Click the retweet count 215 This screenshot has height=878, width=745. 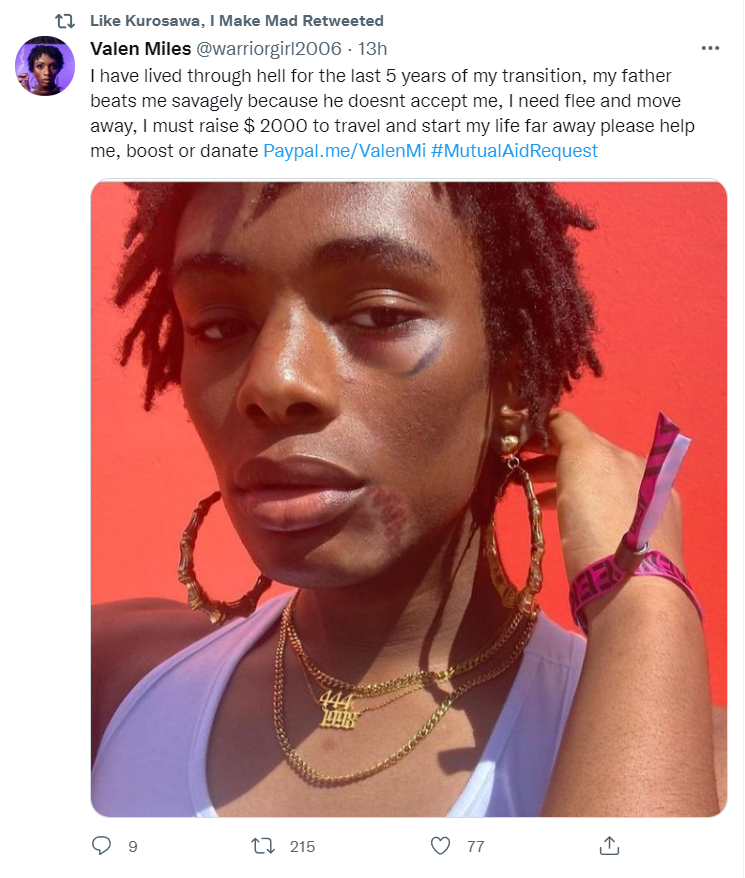(302, 846)
